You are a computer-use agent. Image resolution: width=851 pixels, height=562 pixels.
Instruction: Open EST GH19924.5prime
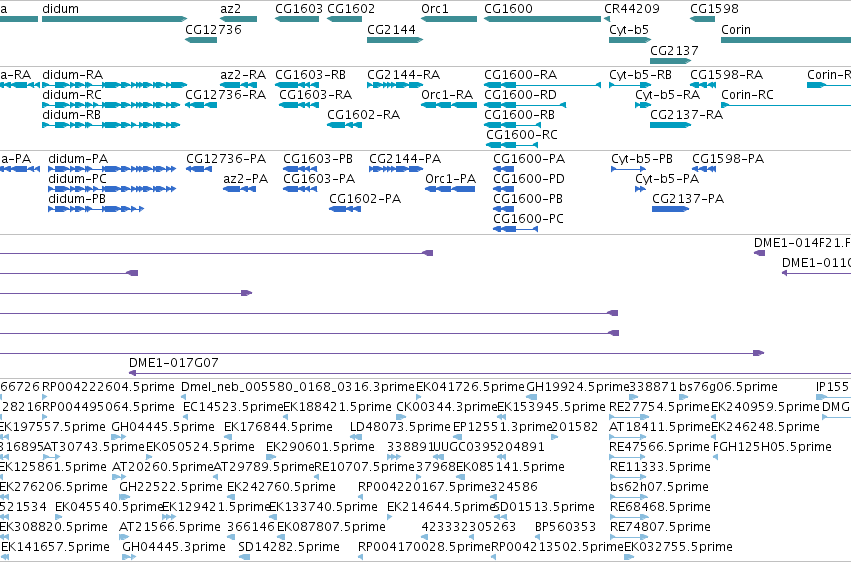pos(577,387)
